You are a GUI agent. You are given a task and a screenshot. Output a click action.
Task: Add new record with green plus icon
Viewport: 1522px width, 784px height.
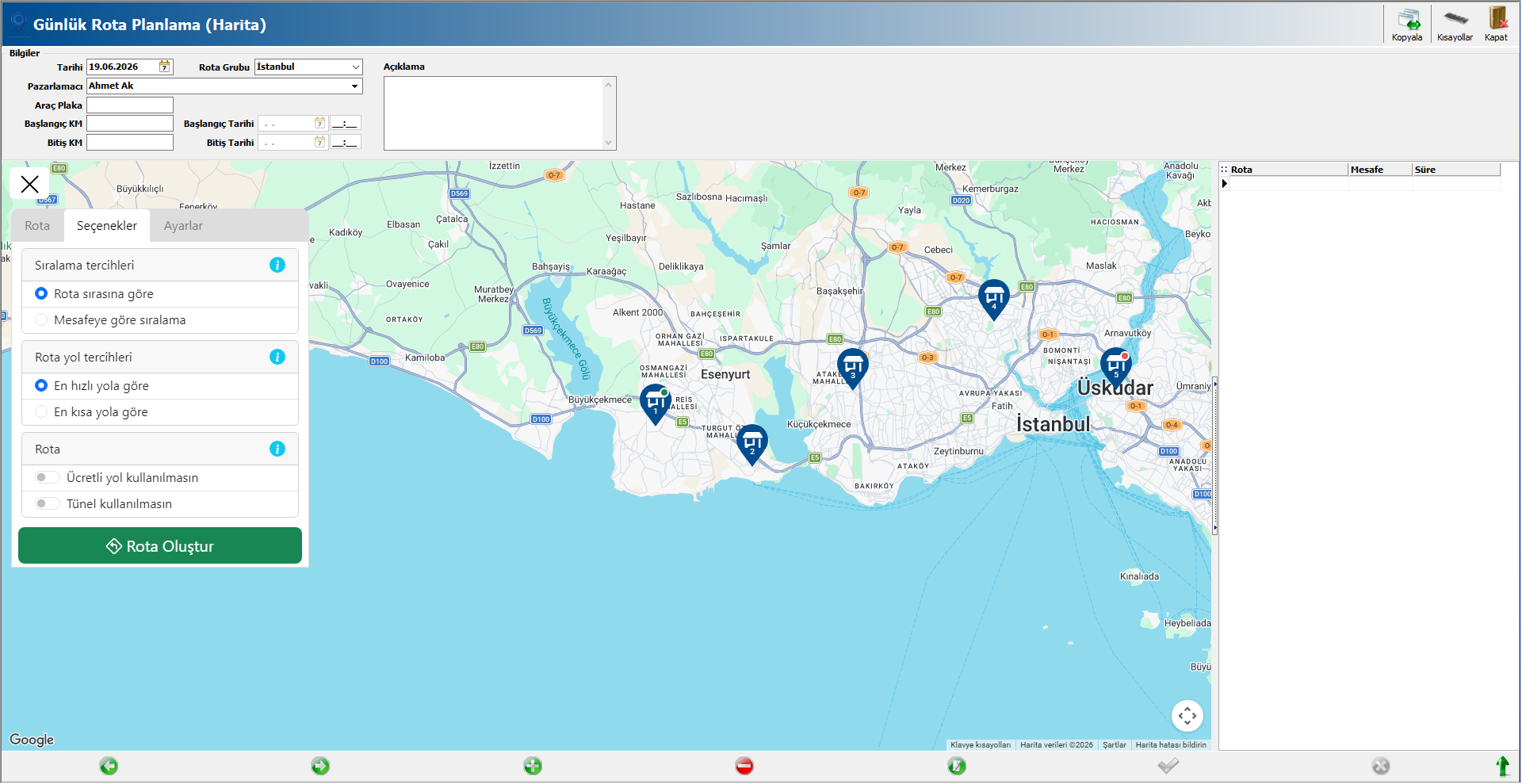pyautogui.click(x=533, y=766)
